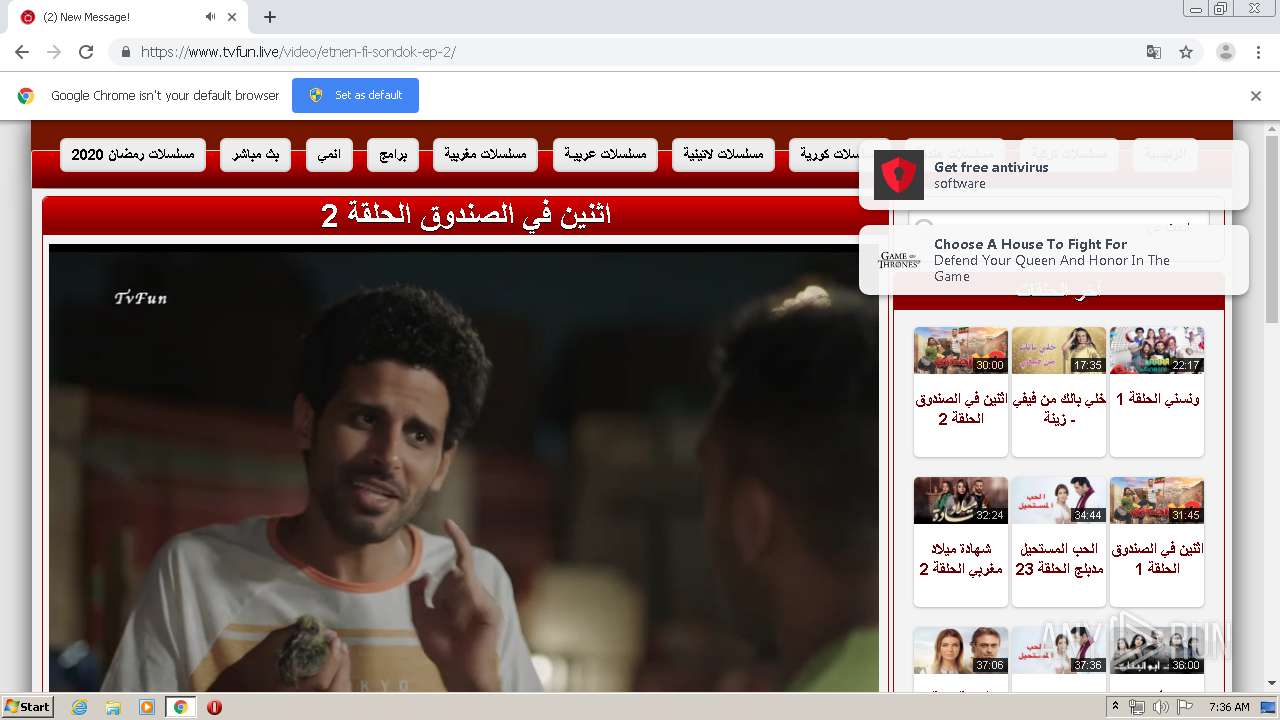The image size is (1280, 720).
Task: Open مسلسلات لاتينية menu item
Action: (723, 155)
